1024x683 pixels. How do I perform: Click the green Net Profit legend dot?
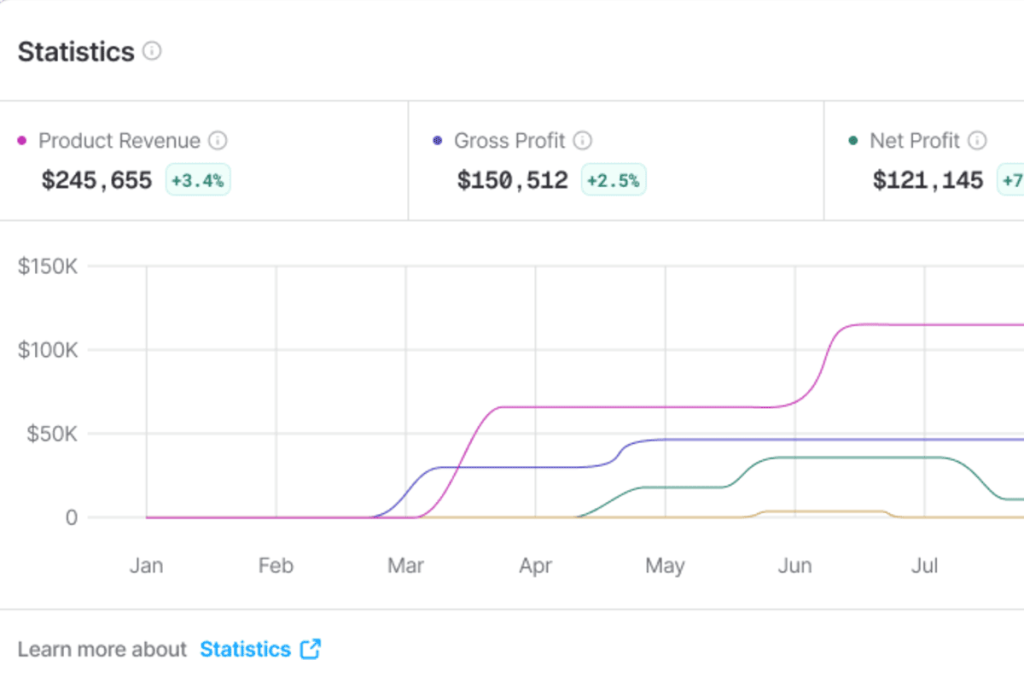(853, 141)
